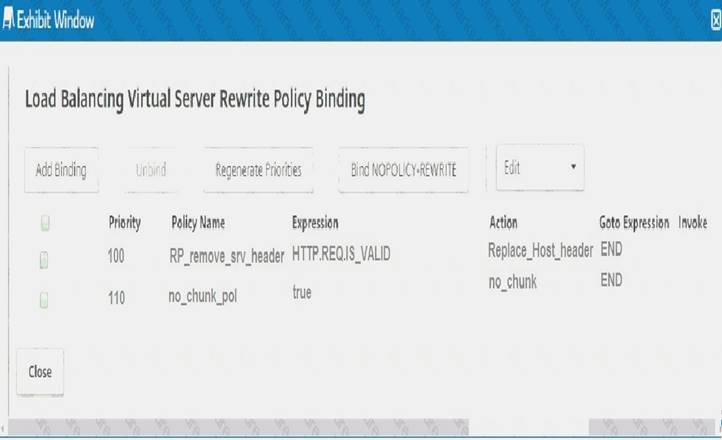Image resolution: width=722 pixels, height=440 pixels.
Task: Toggle the select-all checkbox in table header
Action: 45,224
